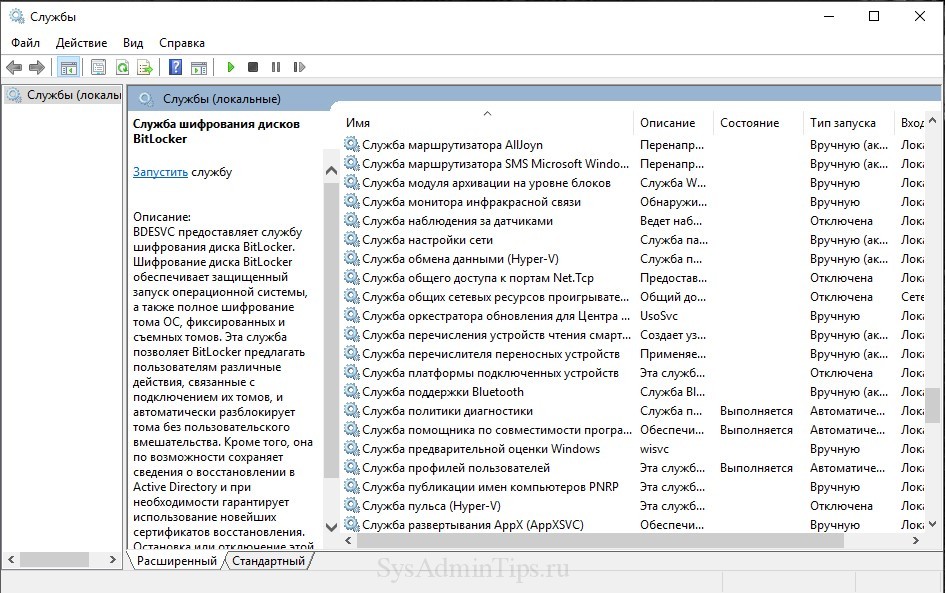Select Служба перечисления устройств чтения смарт-карт row
This screenshot has height=593, width=945.
point(633,335)
